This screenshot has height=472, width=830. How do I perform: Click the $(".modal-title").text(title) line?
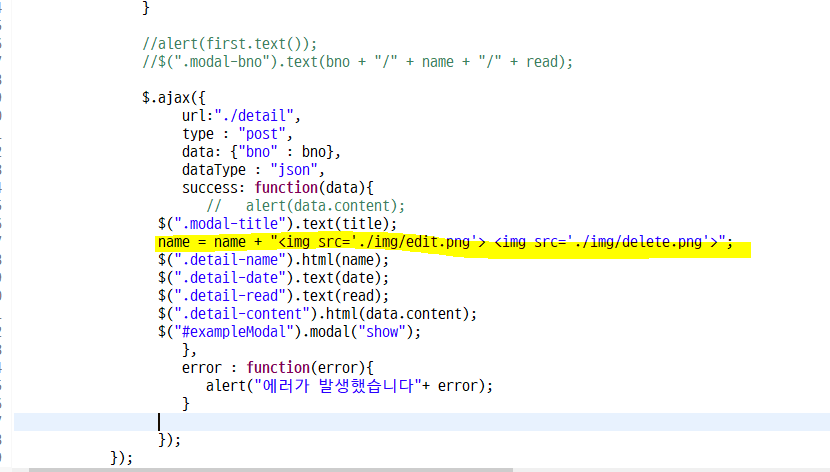[277, 224]
